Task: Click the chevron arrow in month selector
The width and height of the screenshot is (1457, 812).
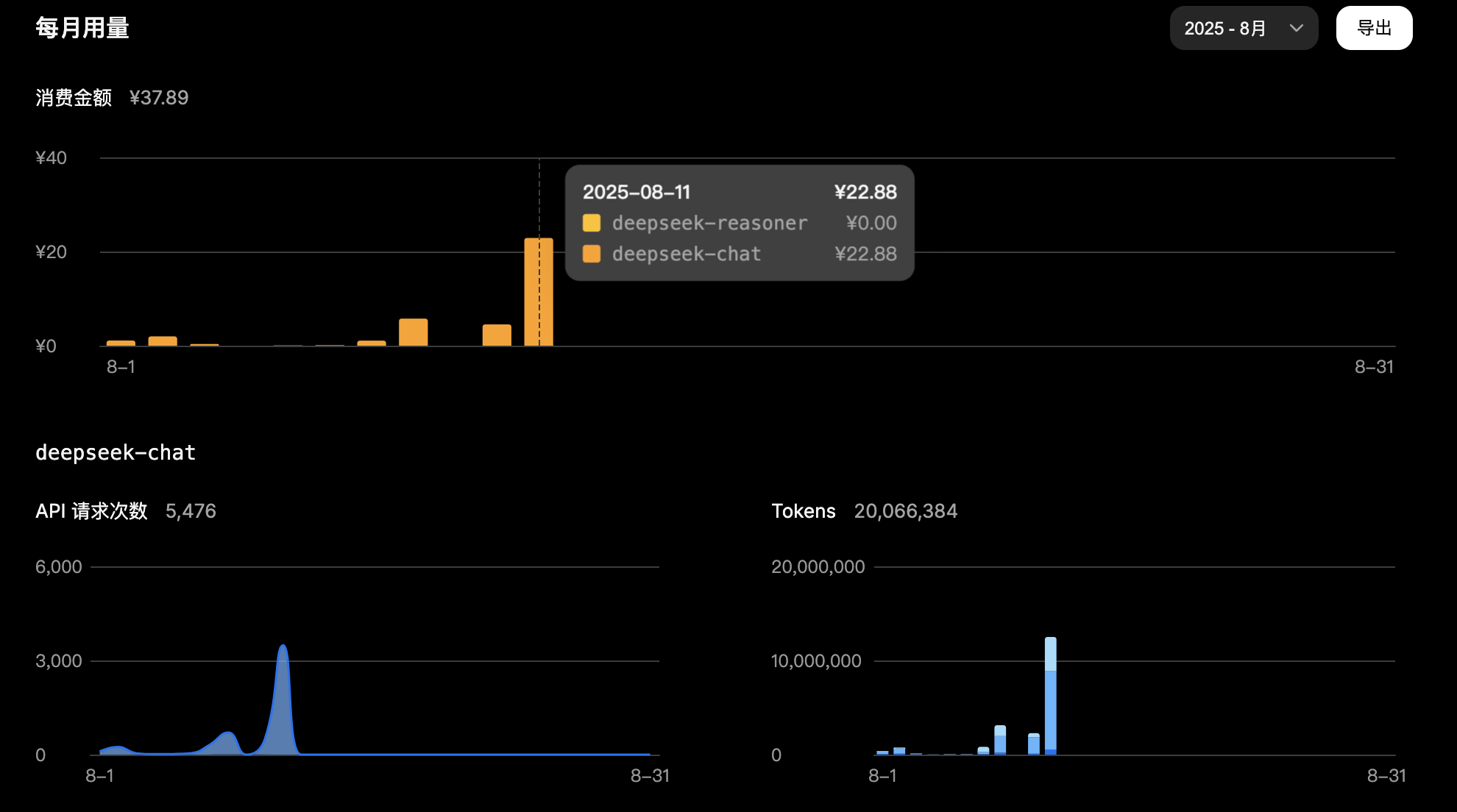Action: [1297, 28]
